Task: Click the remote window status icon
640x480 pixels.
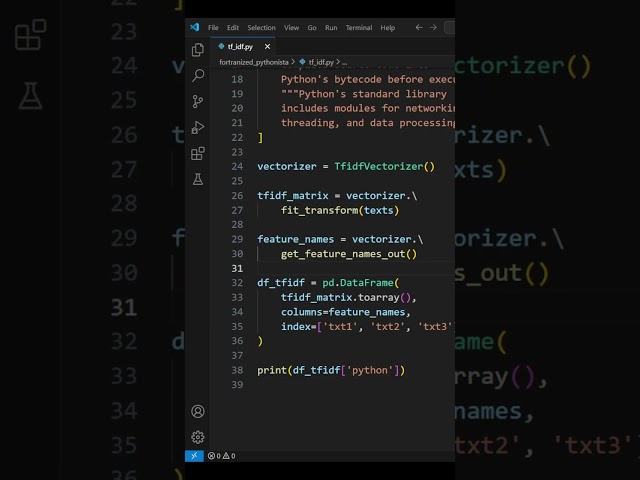Action: 194,456
